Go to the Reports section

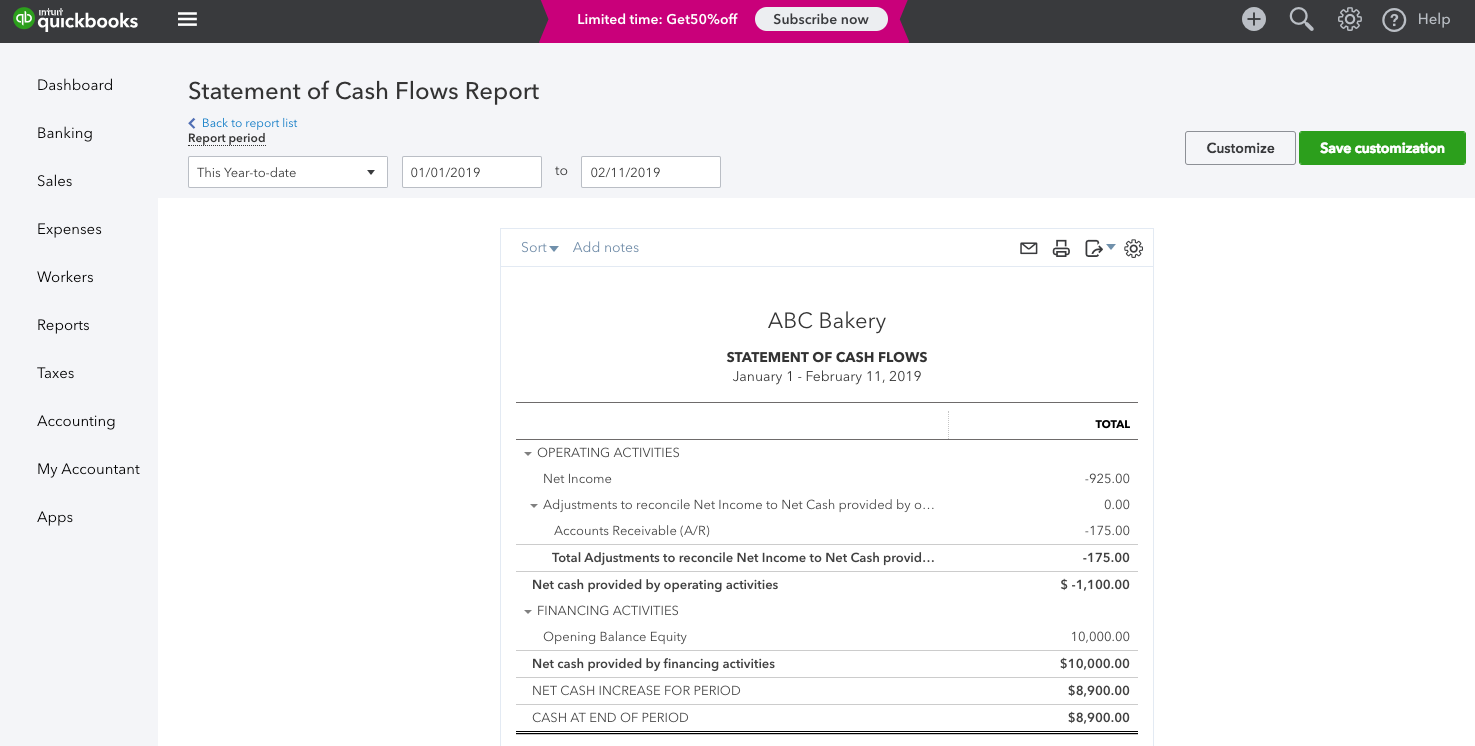(63, 324)
